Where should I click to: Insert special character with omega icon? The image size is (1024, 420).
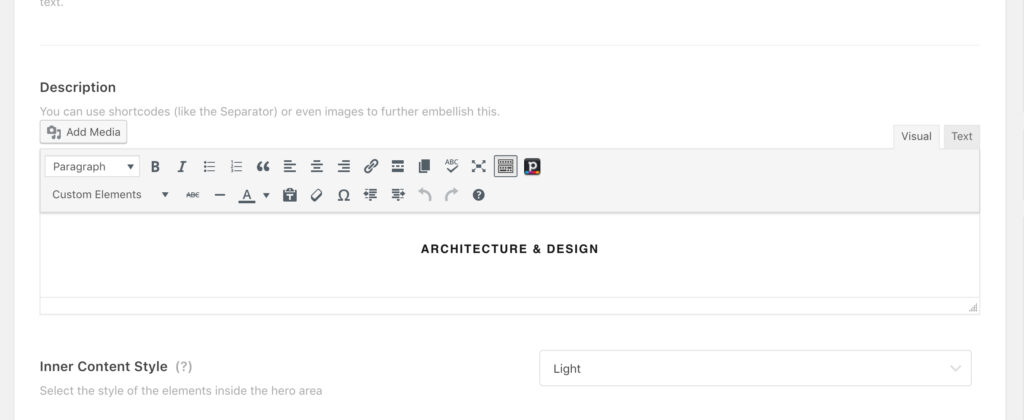point(344,195)
